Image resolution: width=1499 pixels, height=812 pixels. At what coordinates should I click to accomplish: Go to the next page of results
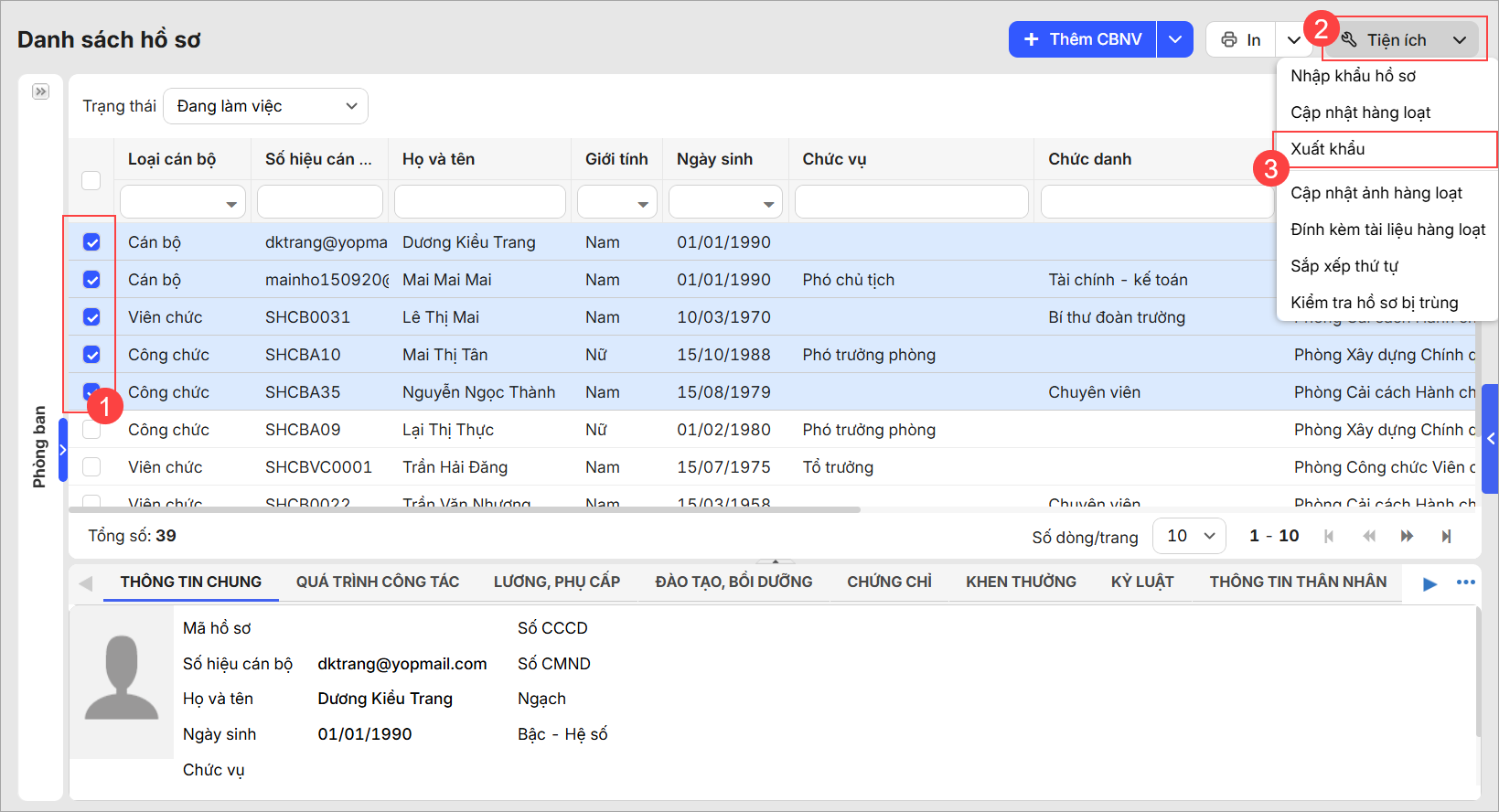click(1407, 537)
